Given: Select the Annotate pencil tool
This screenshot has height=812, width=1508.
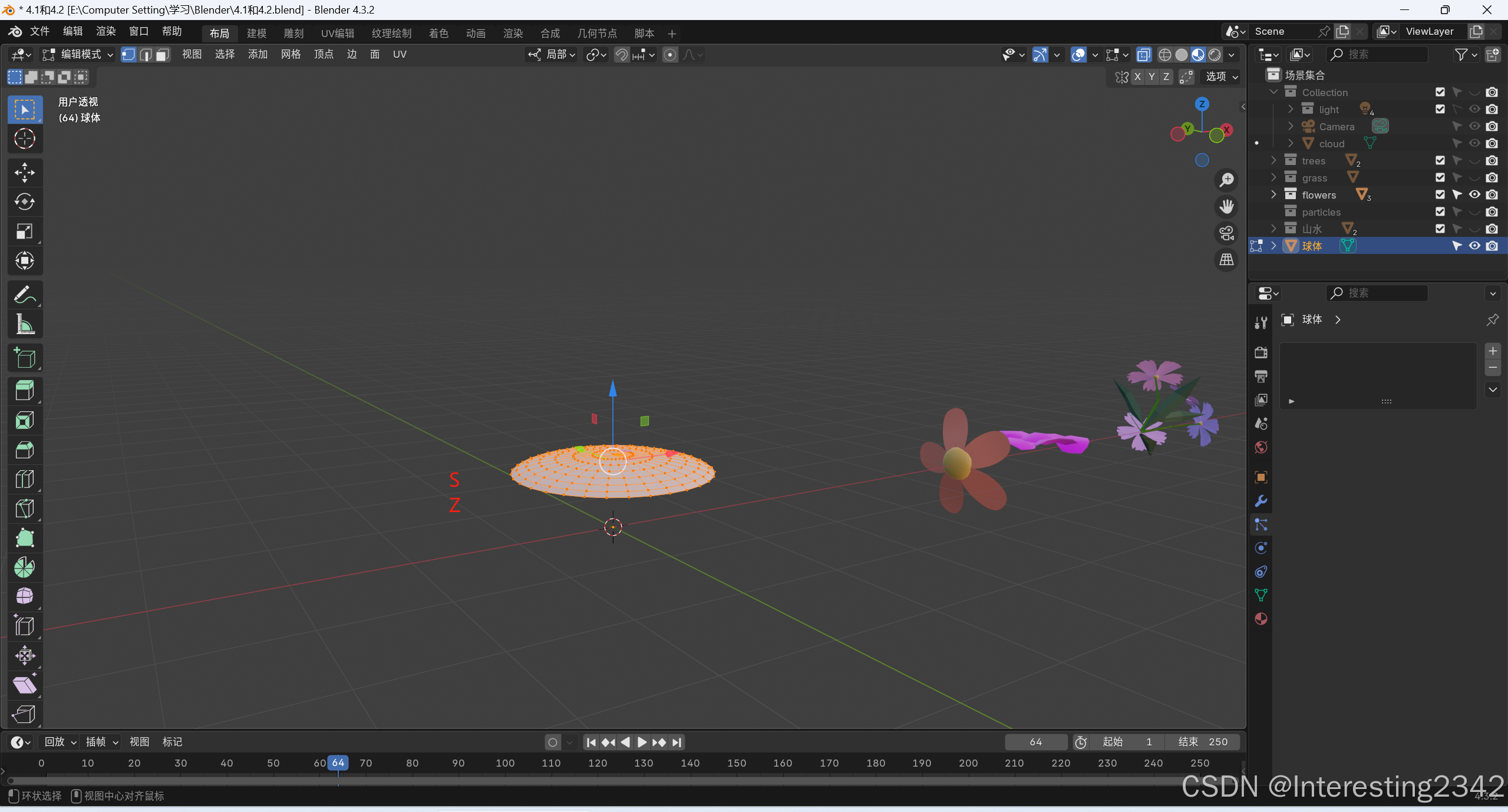Looking at the screenshot, I should [24, 295].
